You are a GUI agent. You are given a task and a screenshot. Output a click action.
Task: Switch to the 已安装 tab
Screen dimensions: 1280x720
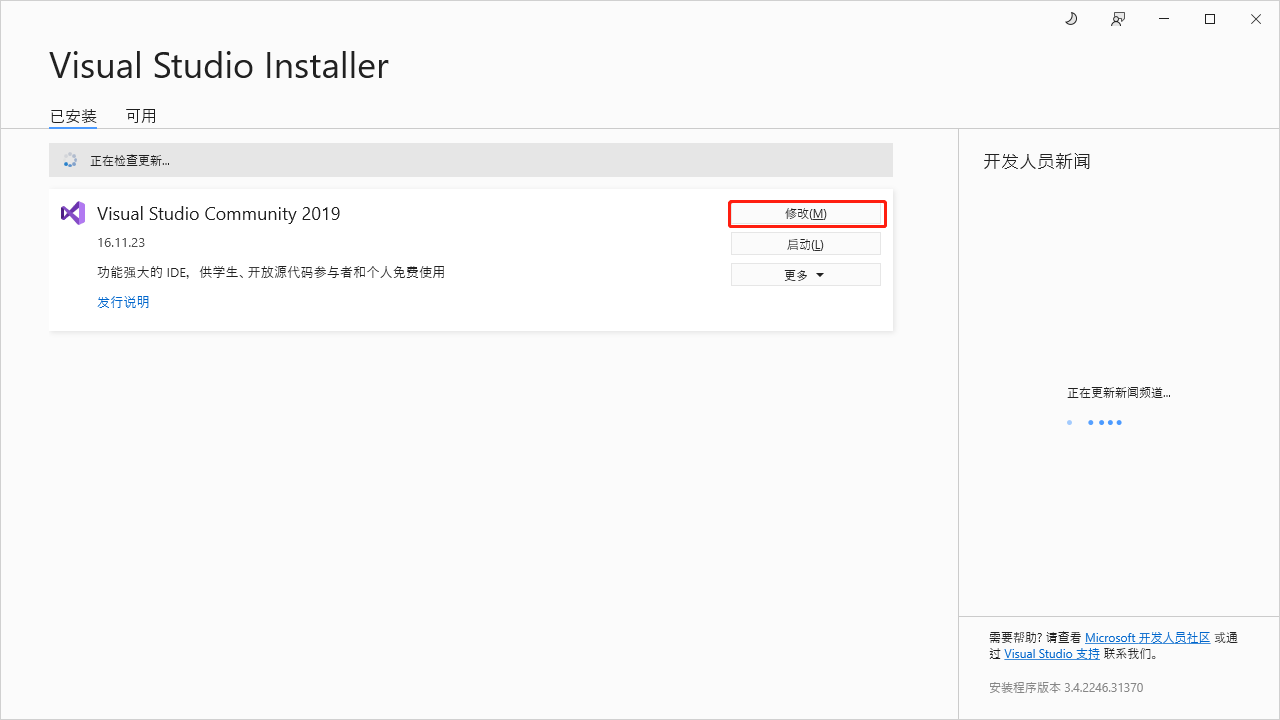coord(73,116)
